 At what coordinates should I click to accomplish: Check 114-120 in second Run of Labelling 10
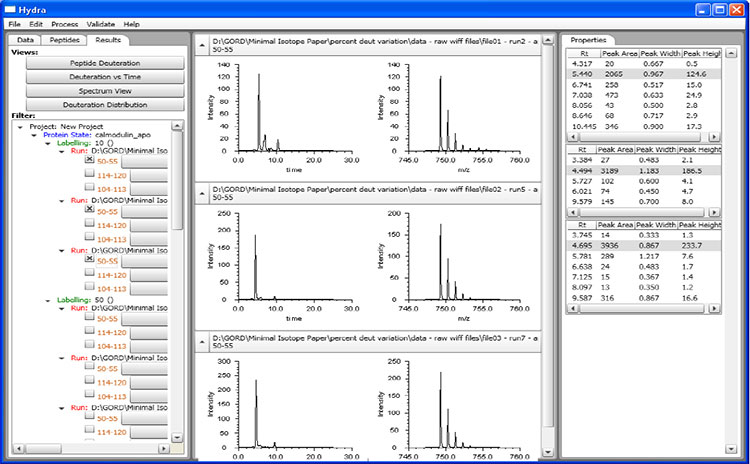click(89, 222)
